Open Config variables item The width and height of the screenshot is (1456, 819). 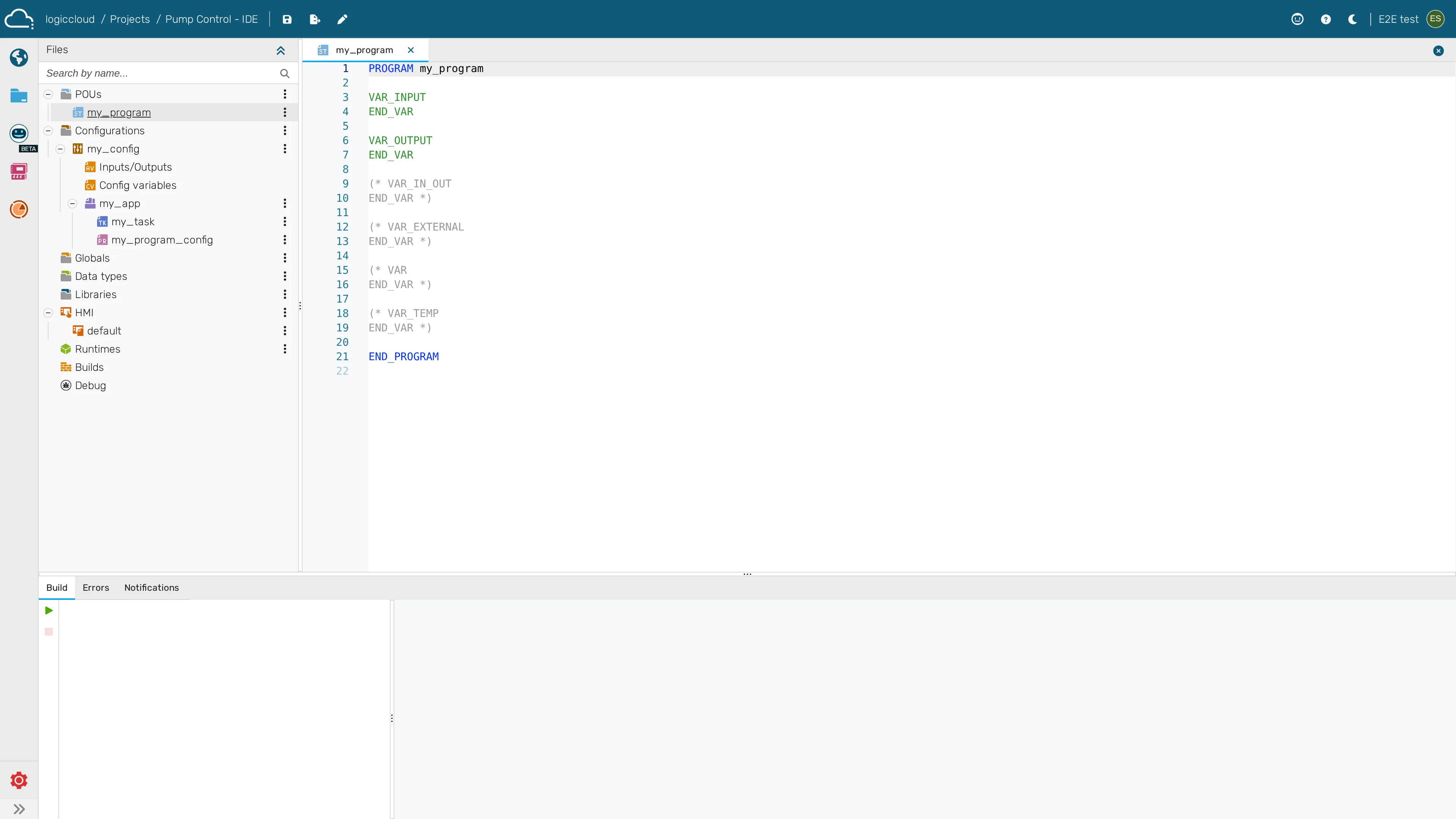137,185
